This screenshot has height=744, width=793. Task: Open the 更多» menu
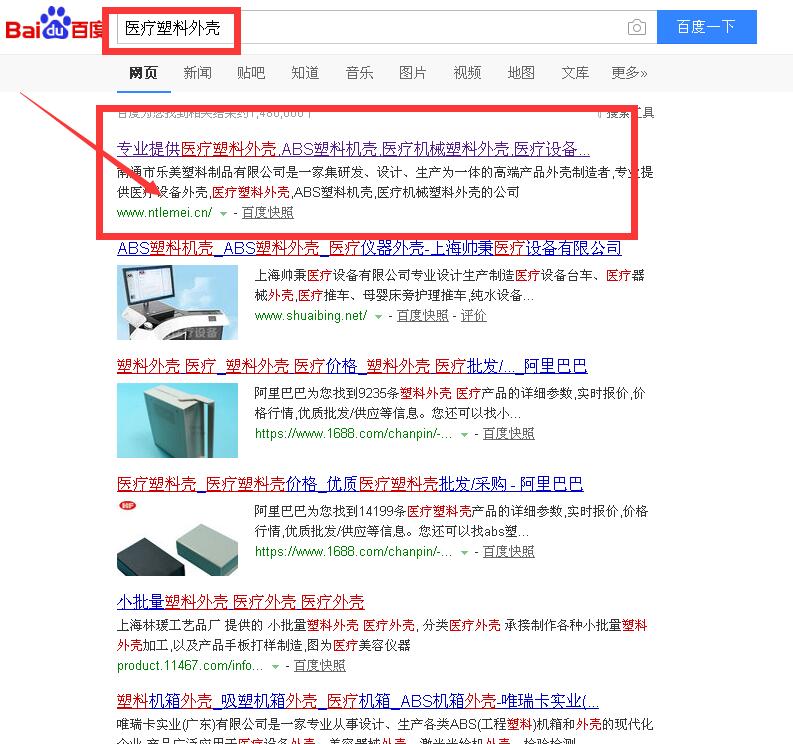(x=629, y=73)
